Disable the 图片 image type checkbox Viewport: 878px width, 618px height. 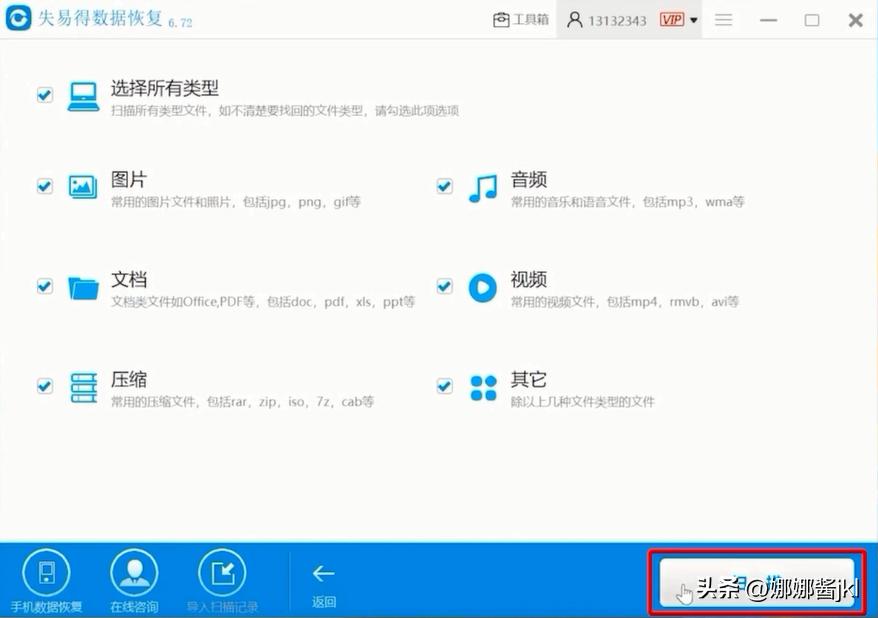[44, 187]
